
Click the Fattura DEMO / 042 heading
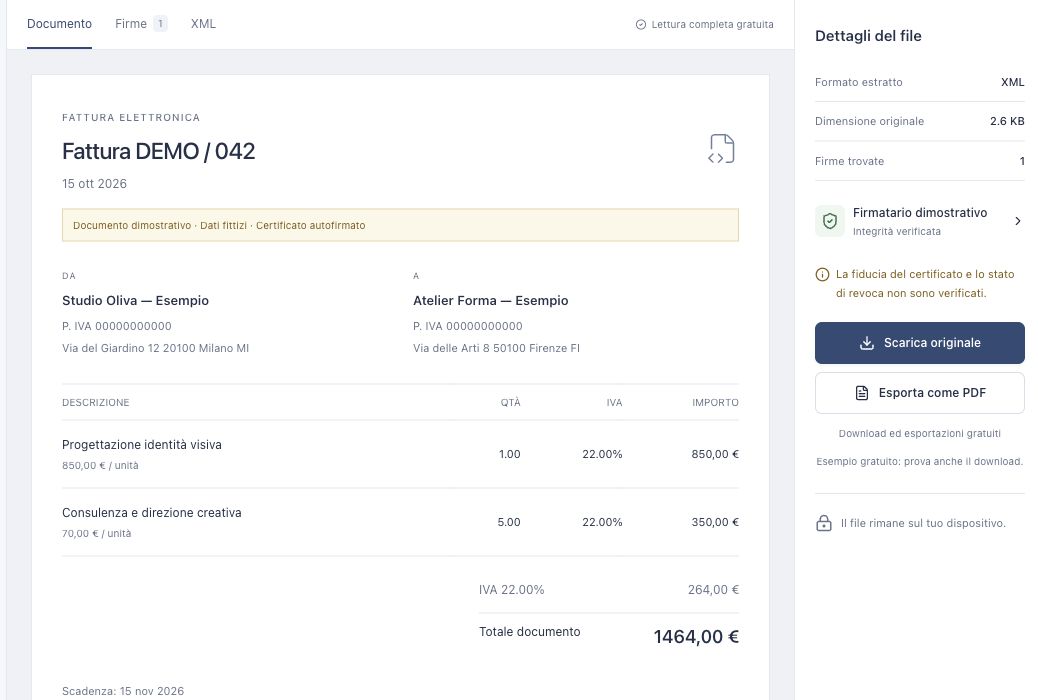(x=158, y=151)
